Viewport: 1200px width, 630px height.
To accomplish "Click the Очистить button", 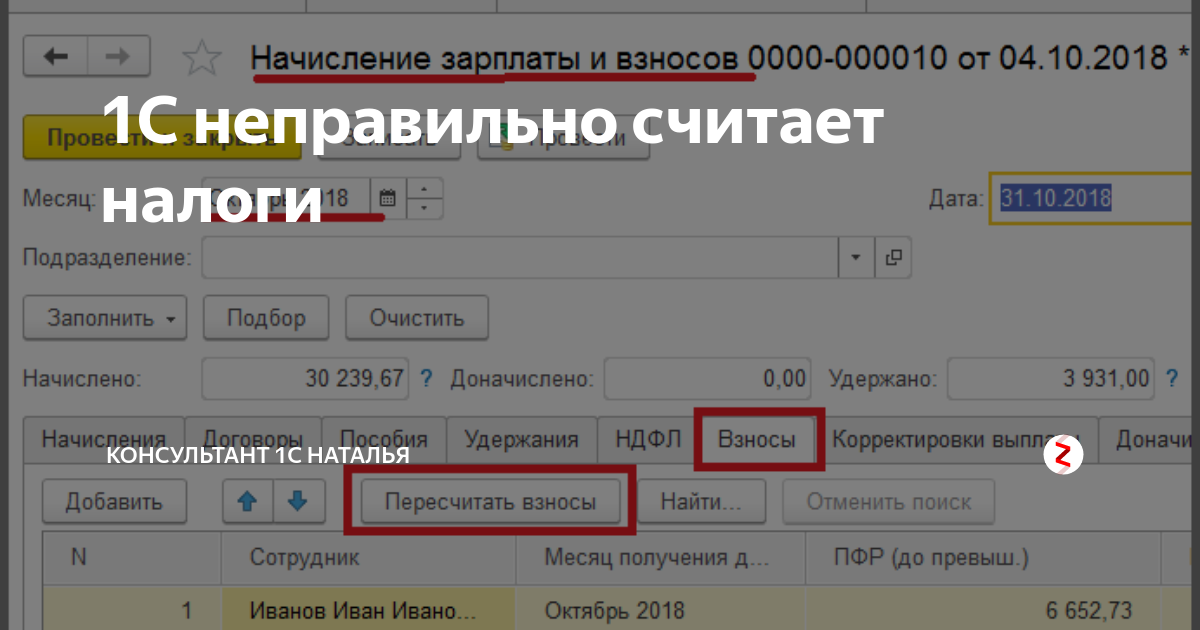I will pos(416,317).
